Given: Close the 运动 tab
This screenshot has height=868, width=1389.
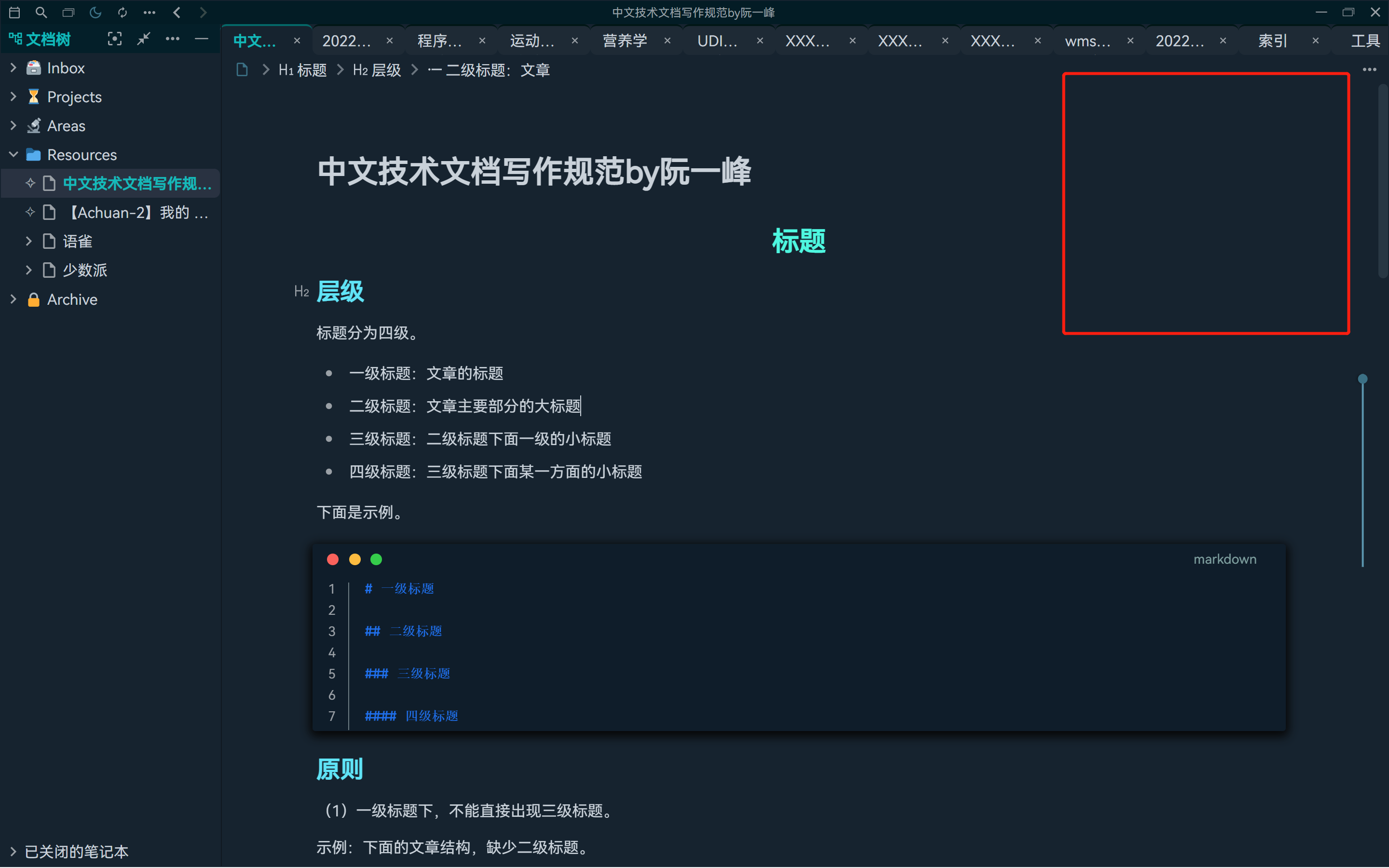Looking at the screenshot, I should click(574, 41).
